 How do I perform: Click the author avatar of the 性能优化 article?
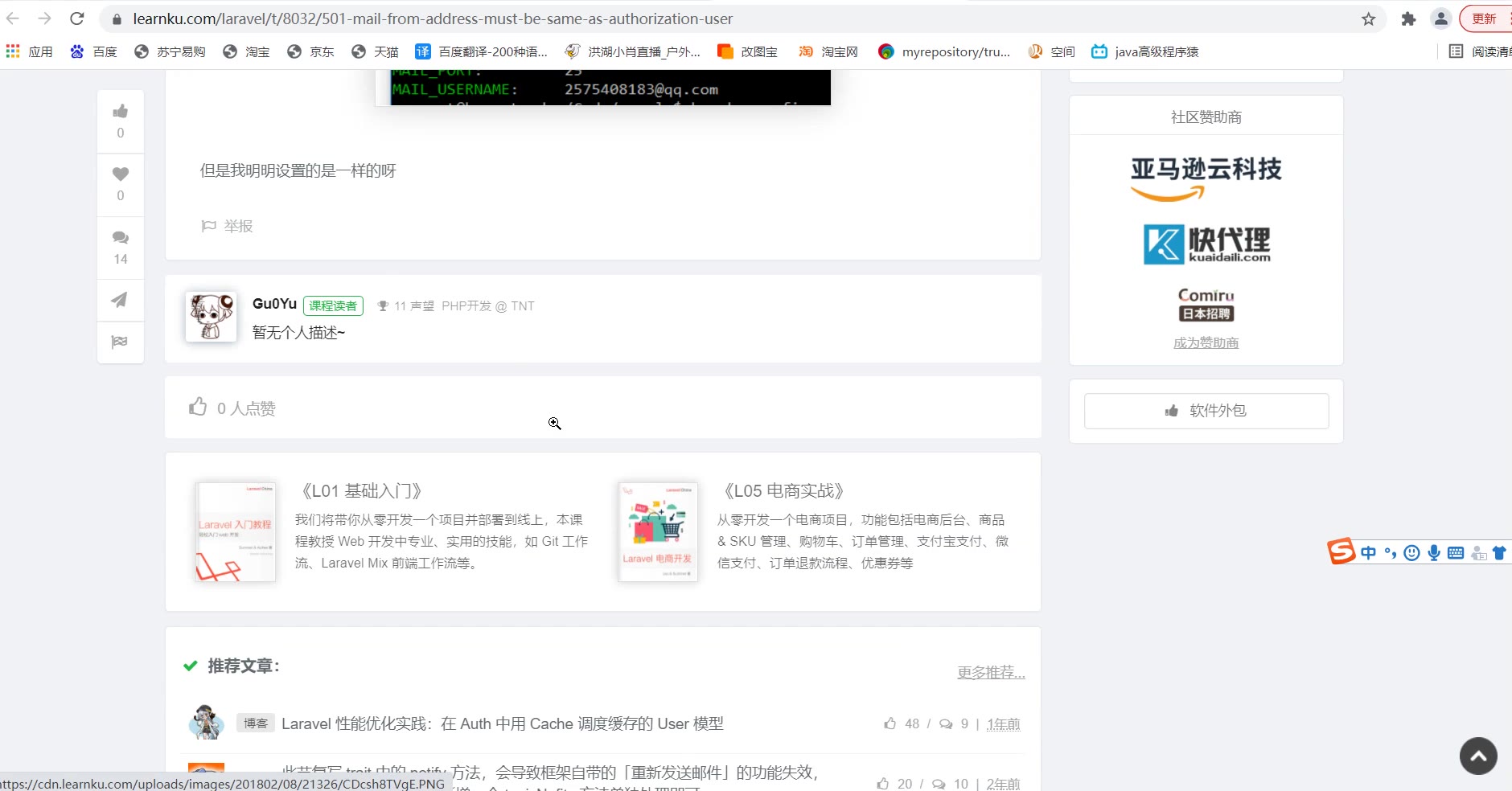tap(206, 723)
